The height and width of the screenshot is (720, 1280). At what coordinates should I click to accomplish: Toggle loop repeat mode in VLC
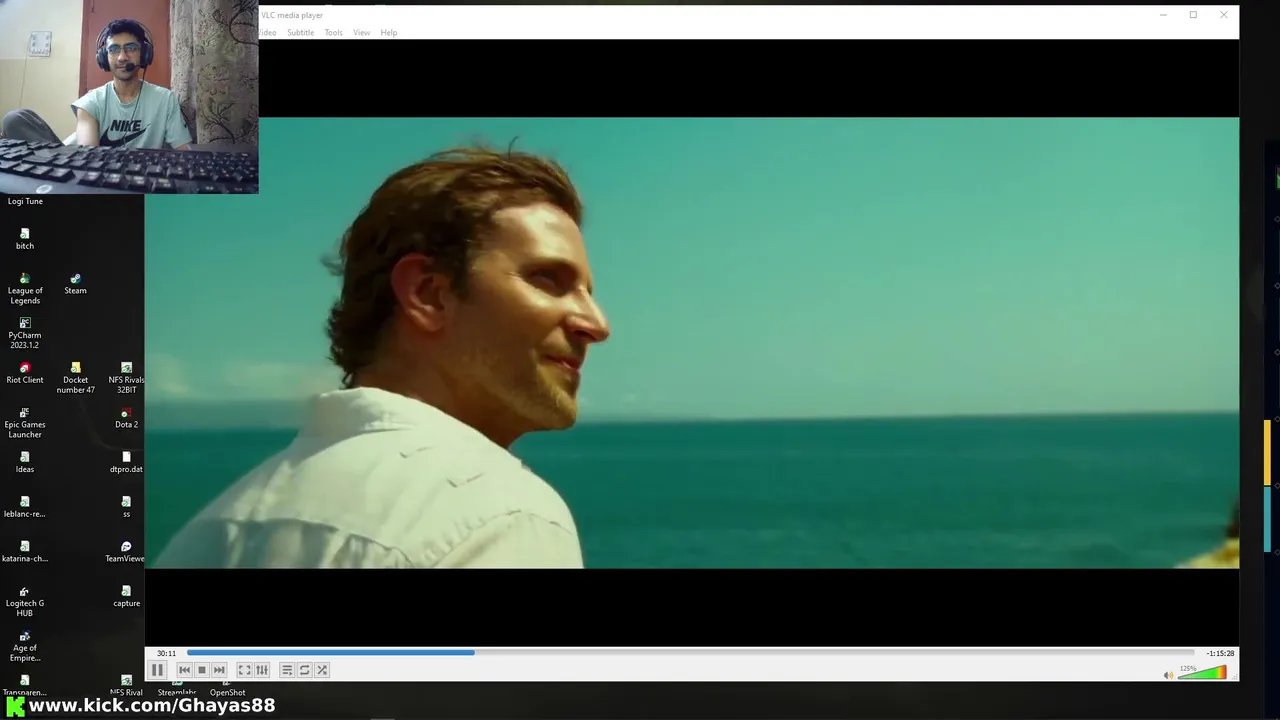(304, 670)
